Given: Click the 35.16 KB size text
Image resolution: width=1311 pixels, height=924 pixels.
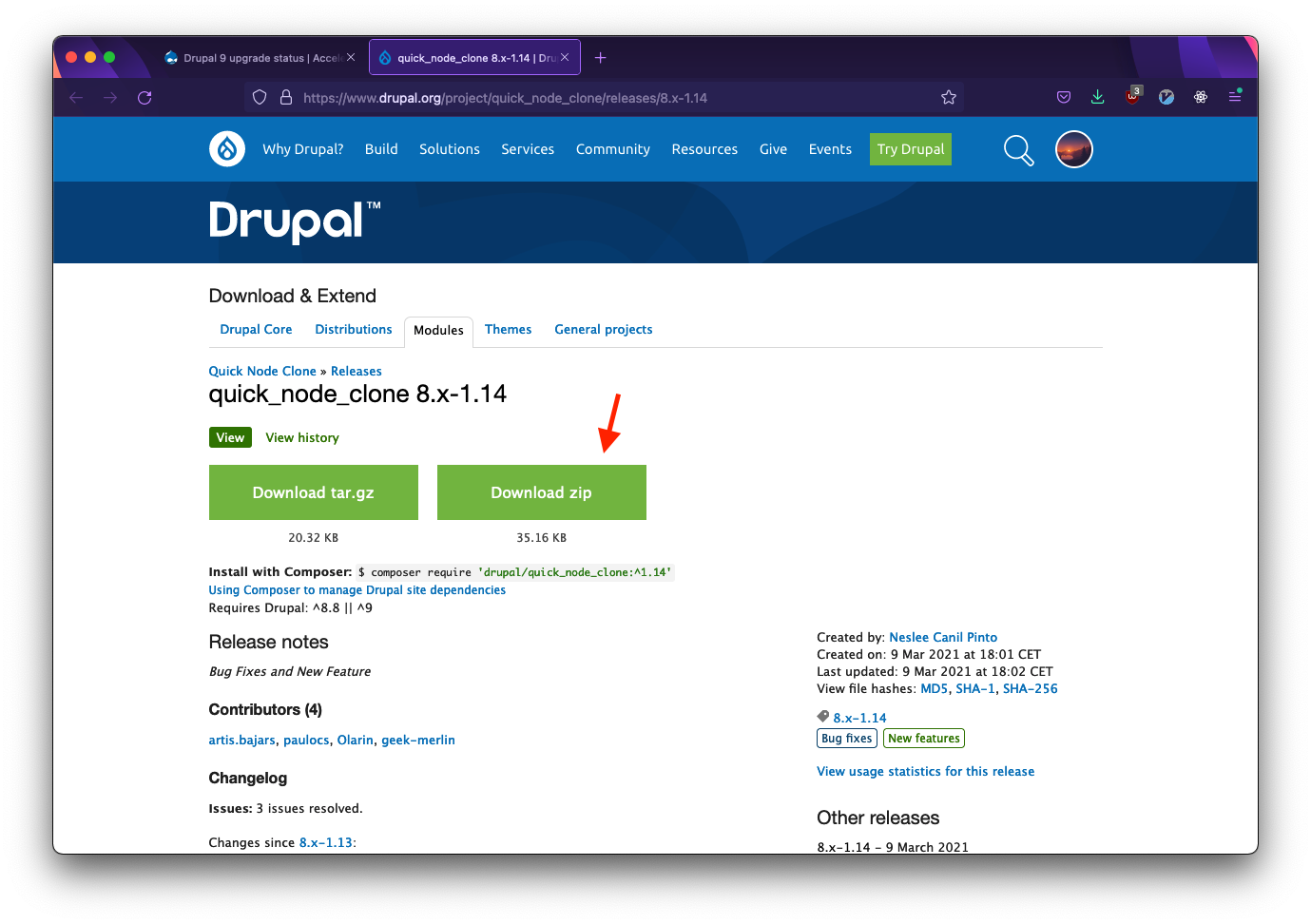Looking at the screenshot, I should (542, 538).
